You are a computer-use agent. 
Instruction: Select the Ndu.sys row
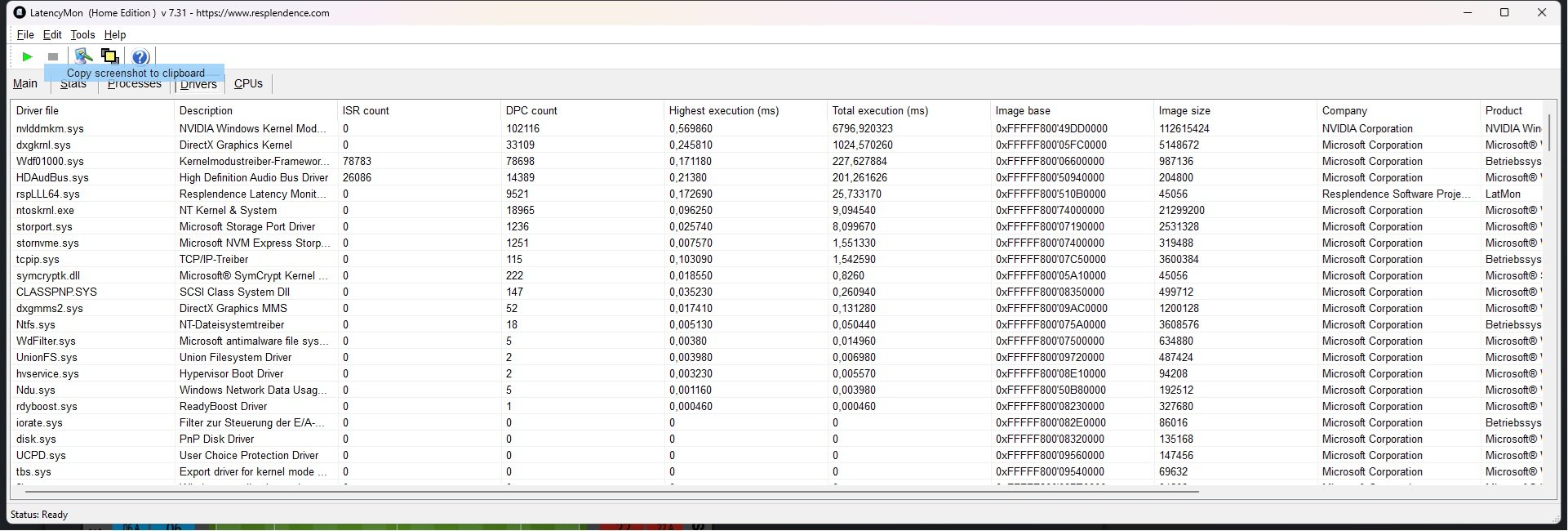point(777,390)
